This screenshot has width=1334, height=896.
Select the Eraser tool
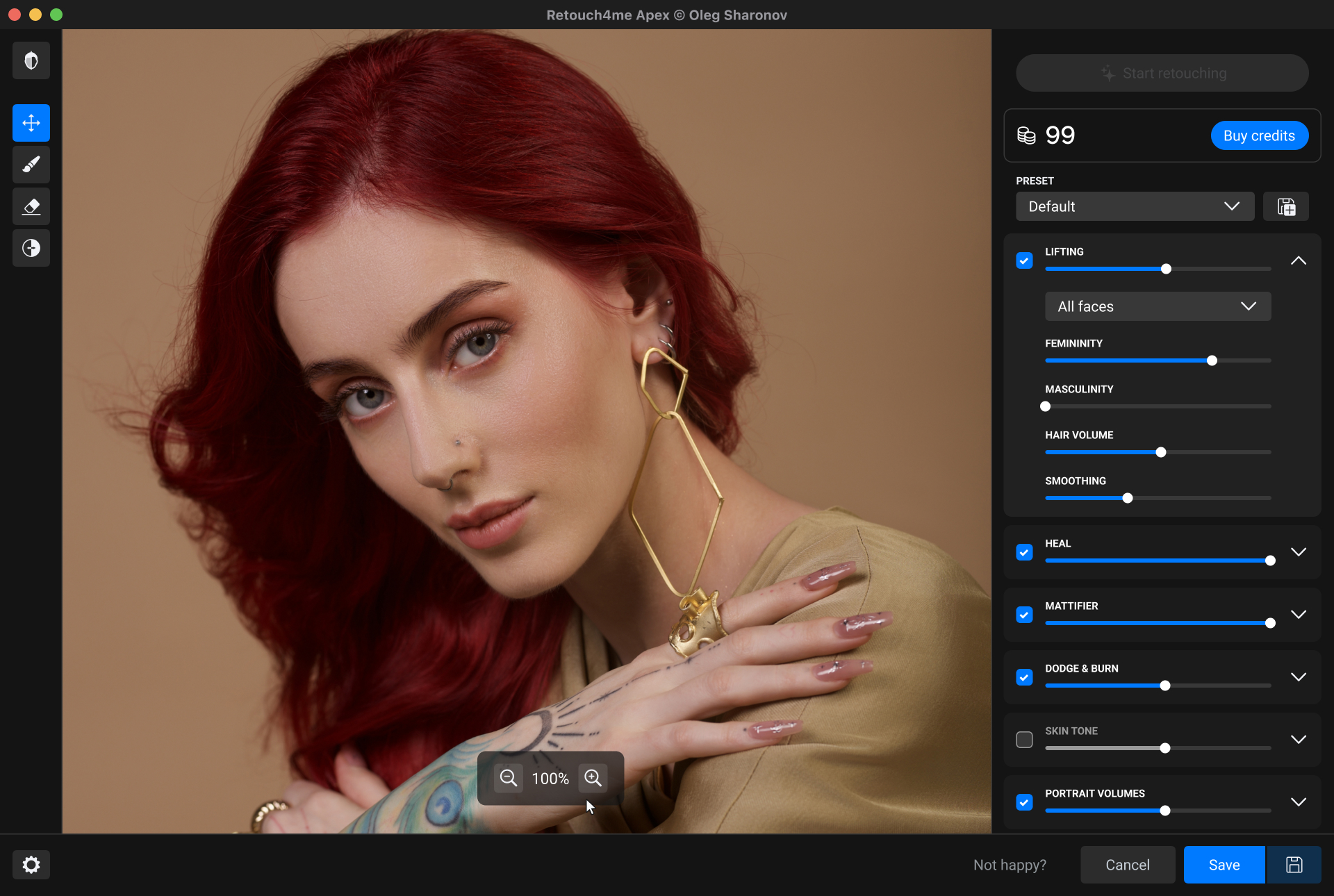(x=31, y=206)
